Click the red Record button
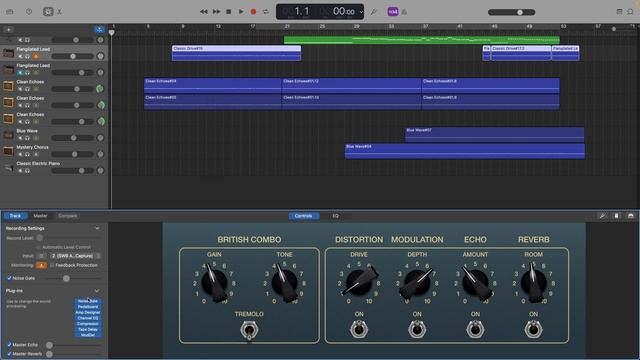Viewport: 640px width, 360px height. [253, 12]
